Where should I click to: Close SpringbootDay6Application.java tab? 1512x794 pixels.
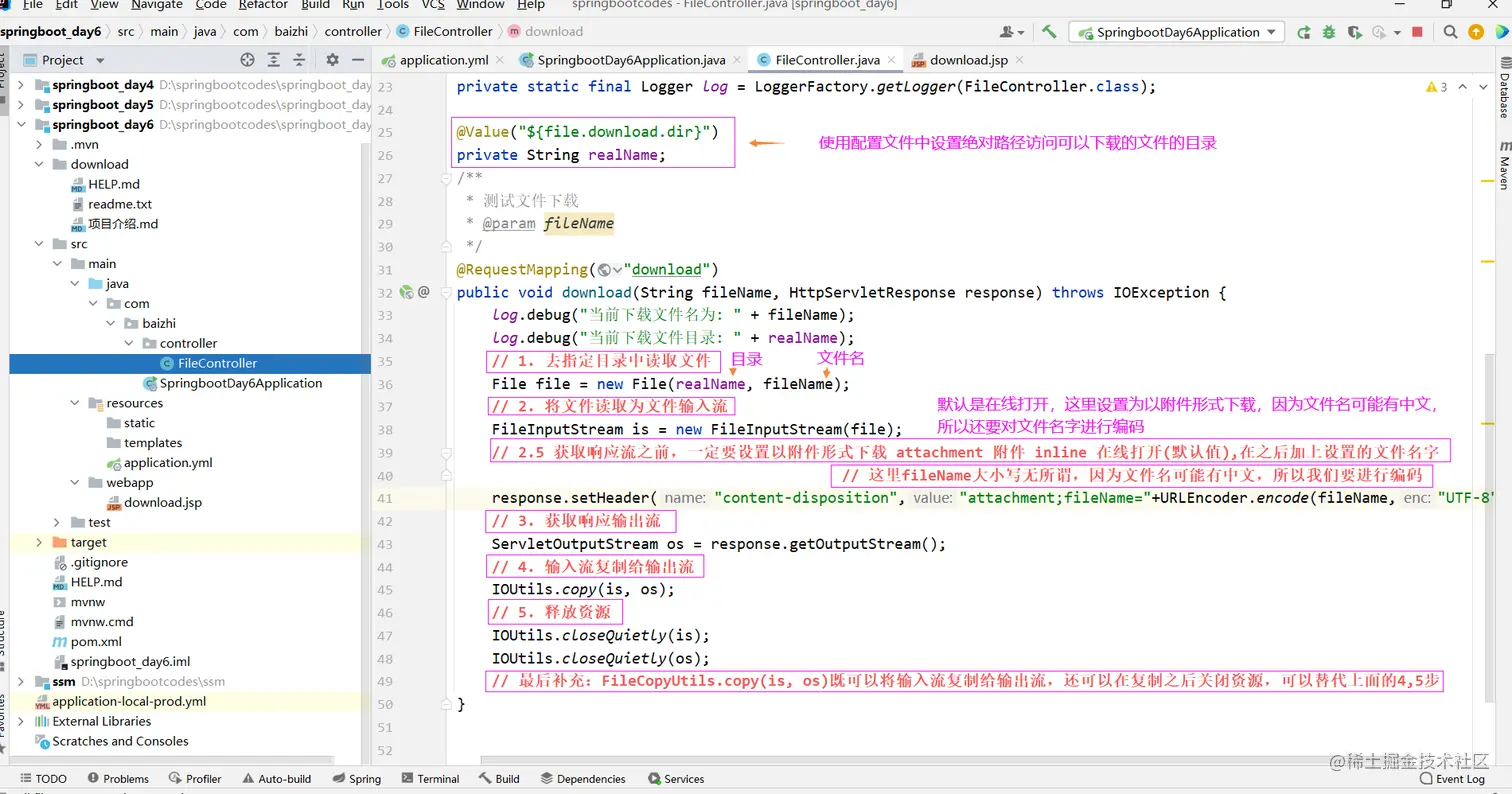coord(737,60)
